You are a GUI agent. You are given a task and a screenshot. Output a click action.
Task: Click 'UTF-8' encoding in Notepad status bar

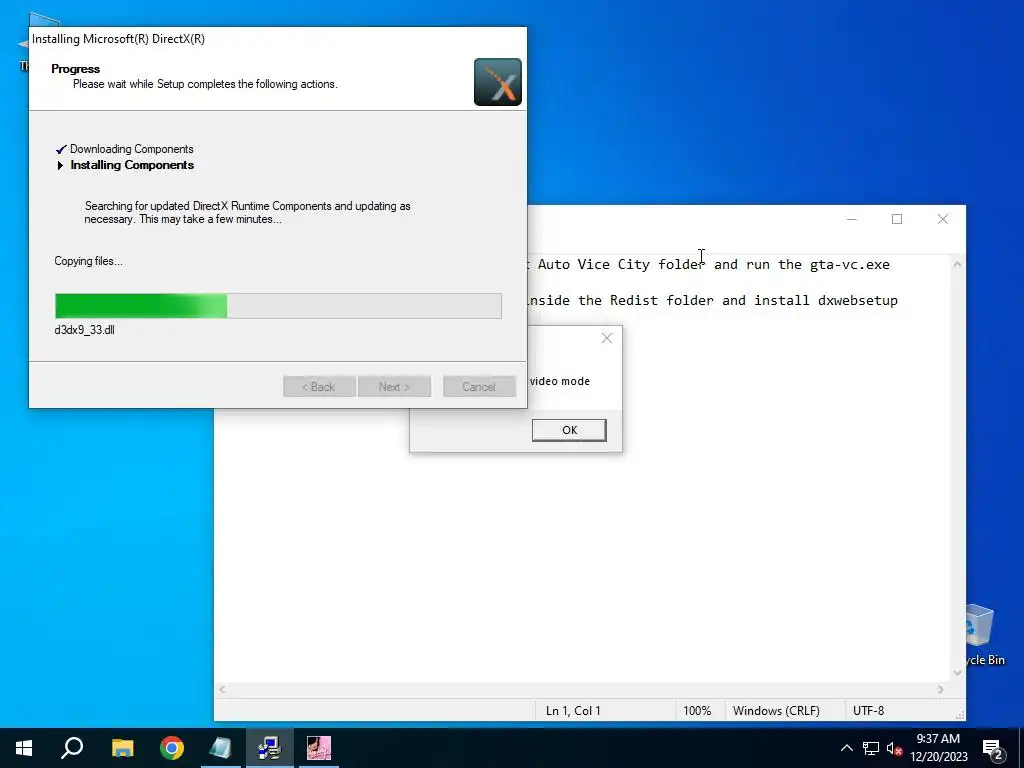868,711
